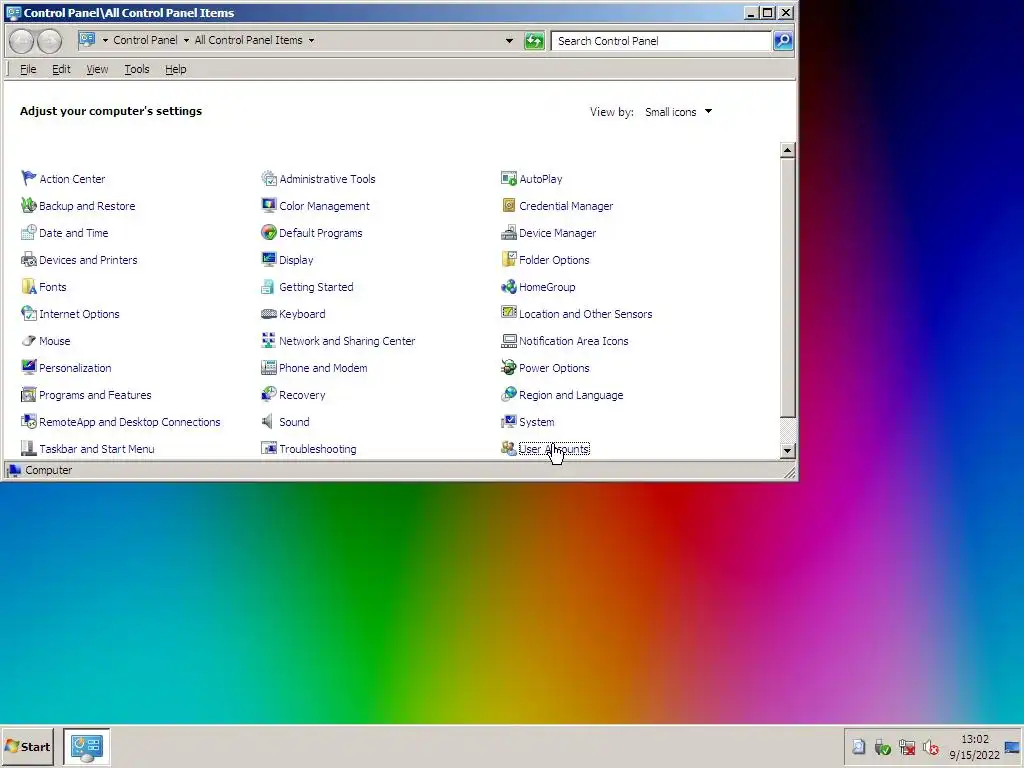Image resolution: width=1024 pixels, height=768 pixels.
Task: Click the Start button
Action: pos(27,746)
